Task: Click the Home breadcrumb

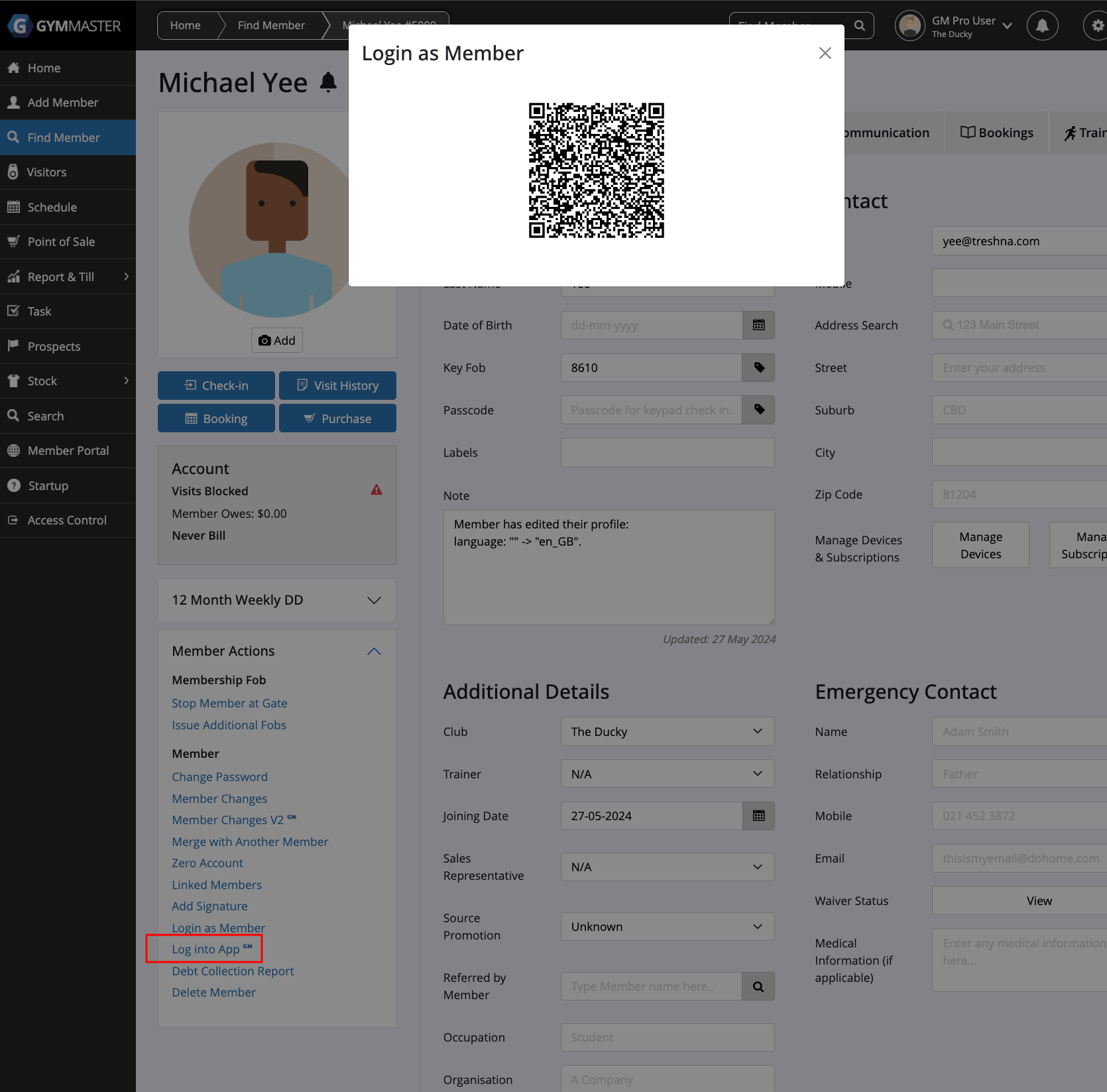Action: point(186,25)
